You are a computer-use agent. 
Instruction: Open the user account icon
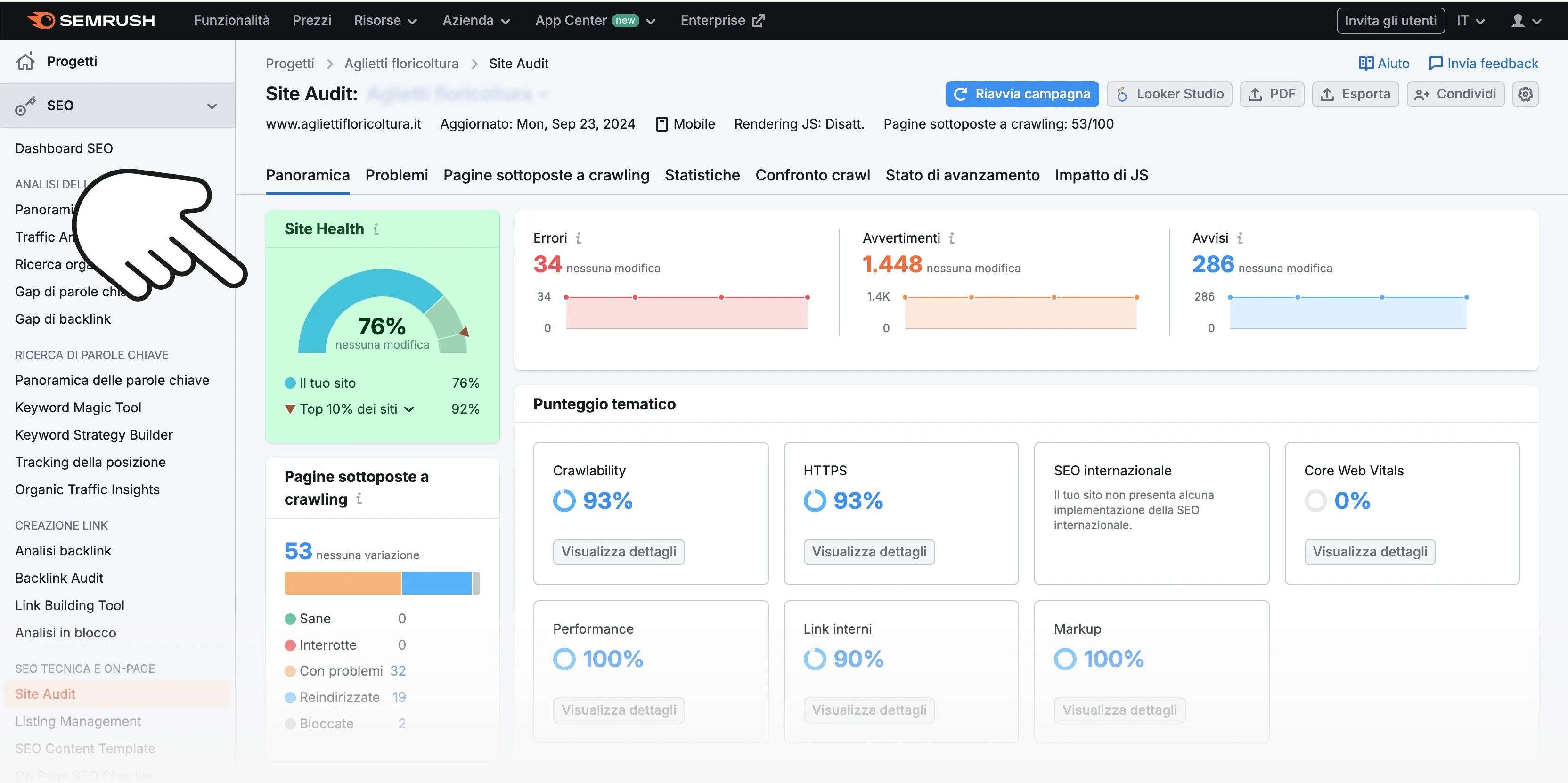point(1518,21)
